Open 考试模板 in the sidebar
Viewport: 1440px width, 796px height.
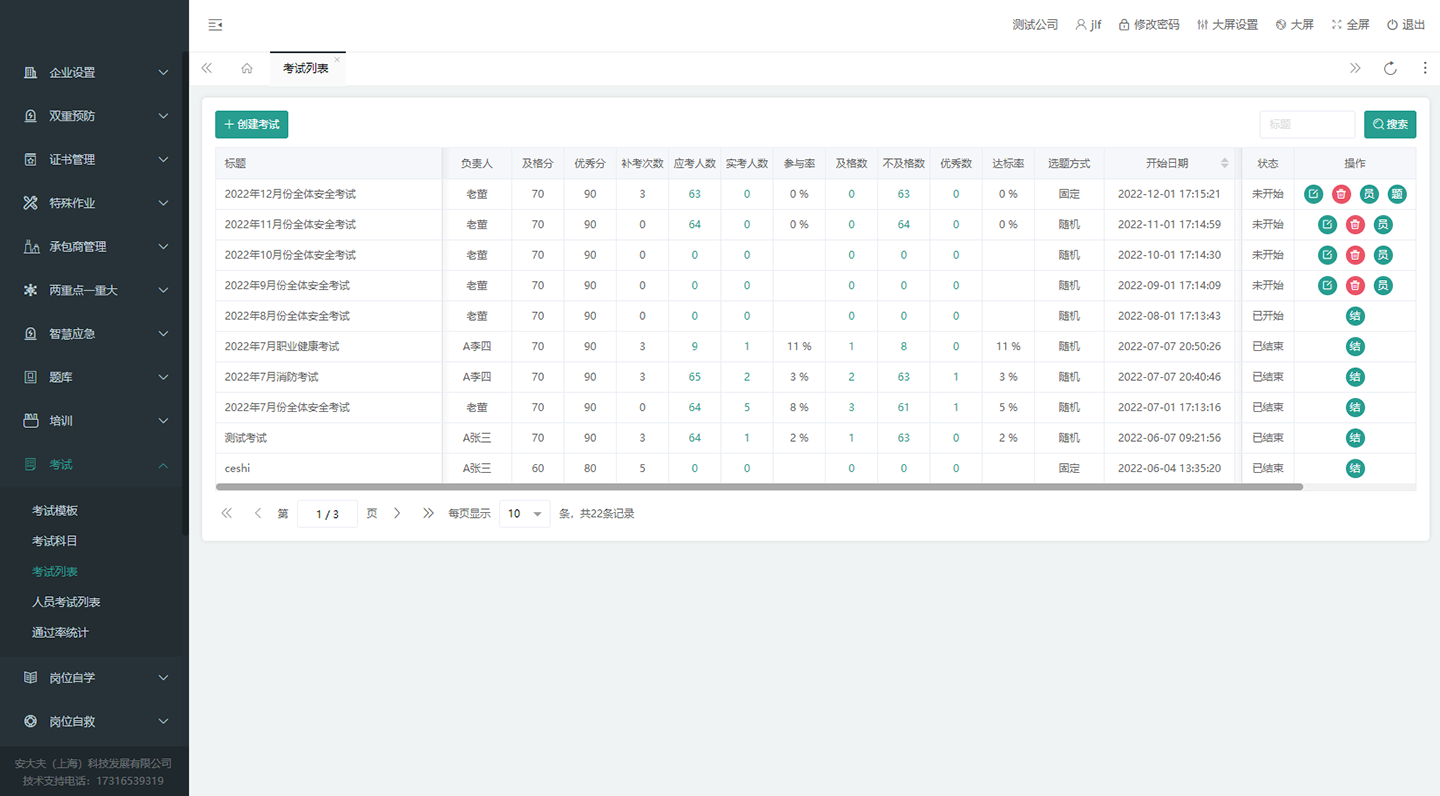coord(55,511)
